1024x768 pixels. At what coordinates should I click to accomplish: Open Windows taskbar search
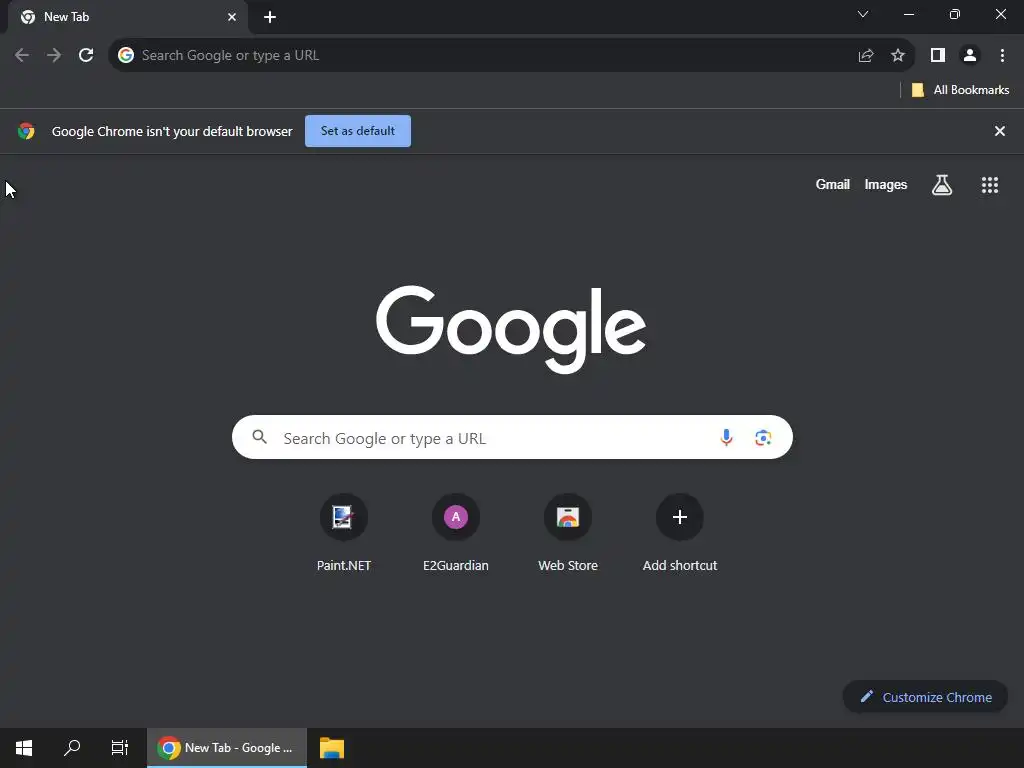[x=72, y=748]
